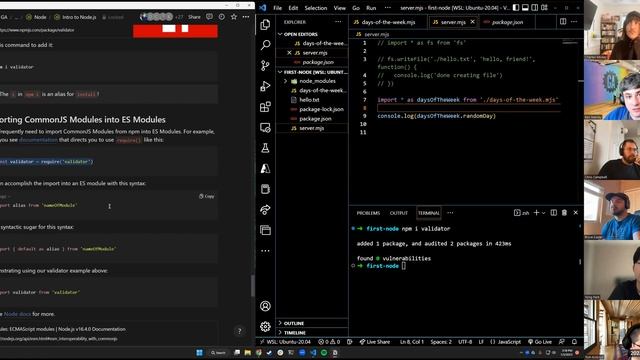Click Go Live in the status bar
The height and width of the screenshot is (360, 640).
tap(540, 342)
